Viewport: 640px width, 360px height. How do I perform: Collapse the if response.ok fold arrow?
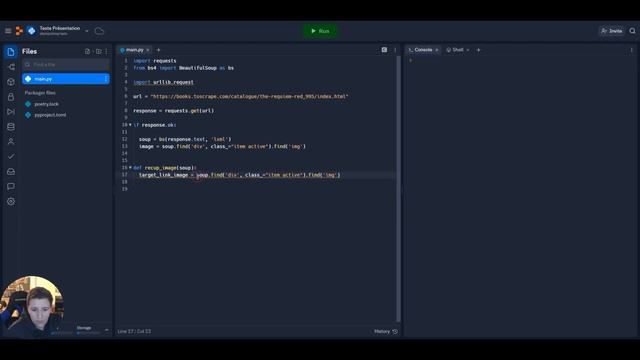[130, 125]
